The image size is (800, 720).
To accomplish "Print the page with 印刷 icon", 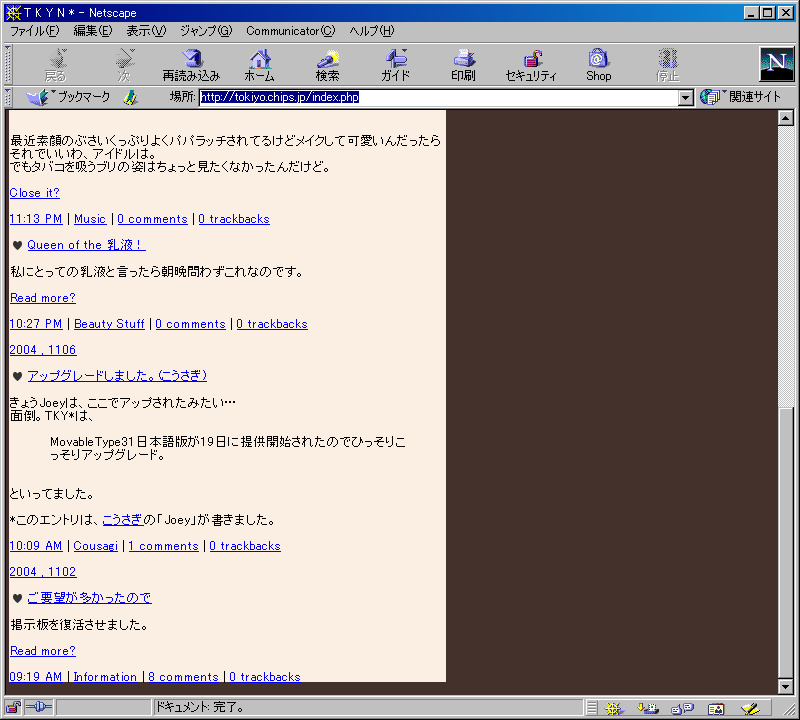I will pos(463,65).
